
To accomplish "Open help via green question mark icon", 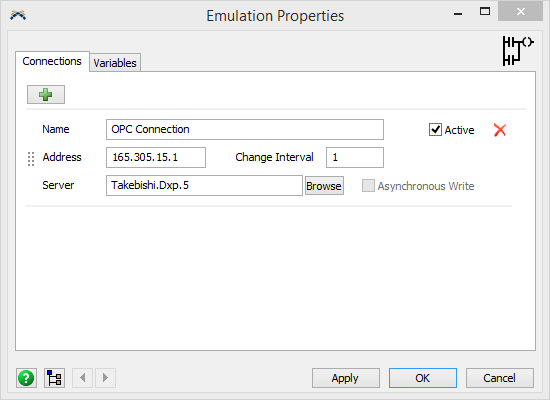I will tap(26, 378).
